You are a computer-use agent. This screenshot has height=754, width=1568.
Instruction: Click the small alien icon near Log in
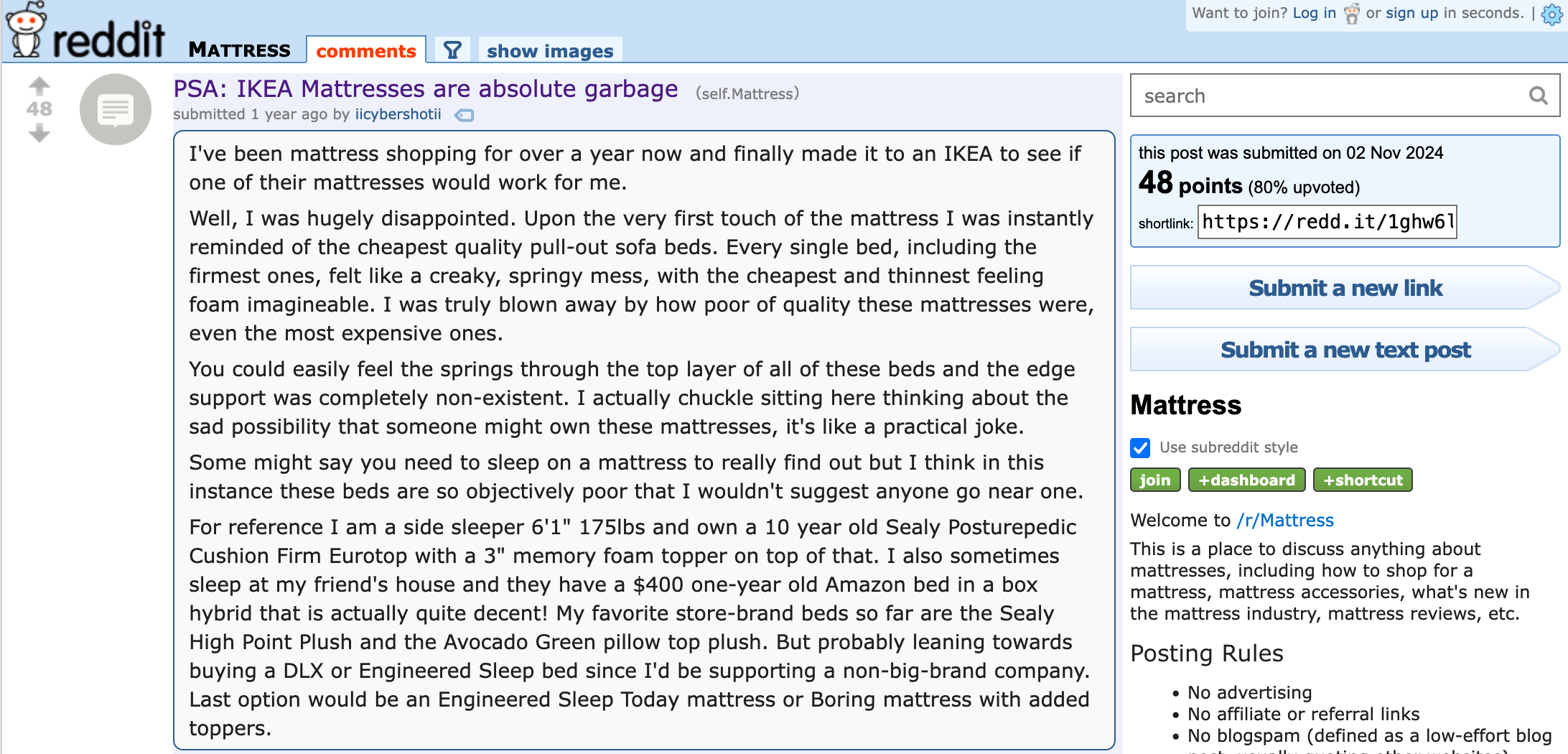click(x=1351, y=14)
